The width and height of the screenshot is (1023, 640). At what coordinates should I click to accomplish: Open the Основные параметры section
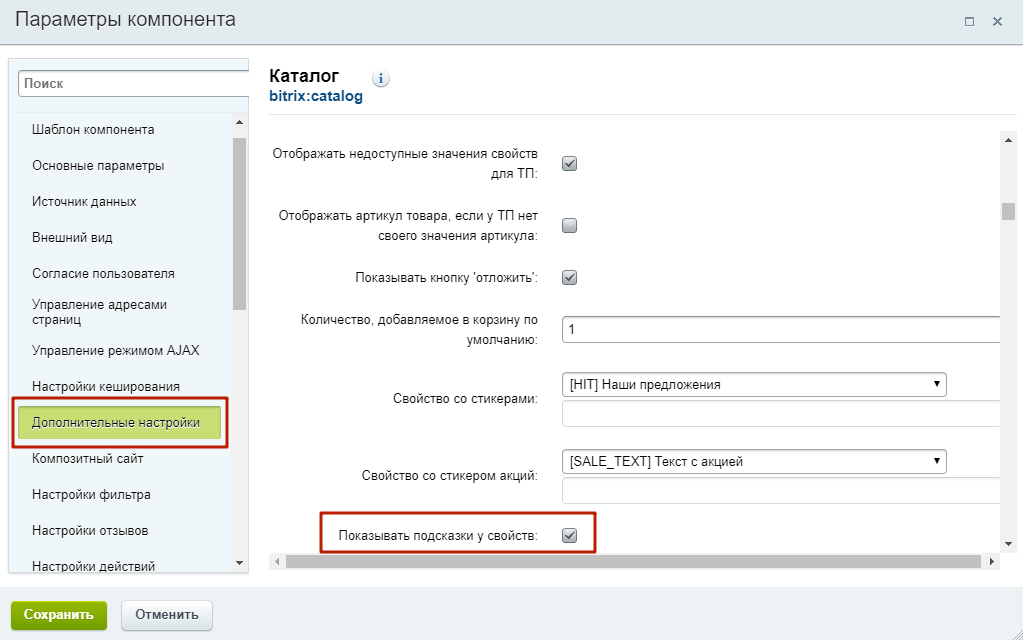point(98,166)
